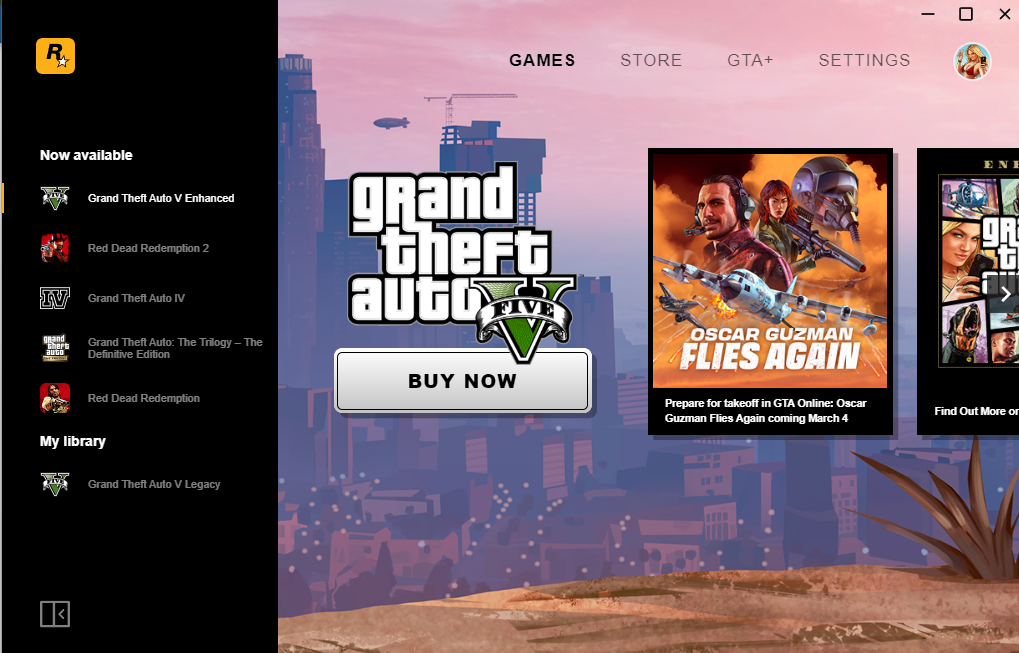Show next news card with arrow
Screen dimensions: 1019x653
coord(1005,294)
